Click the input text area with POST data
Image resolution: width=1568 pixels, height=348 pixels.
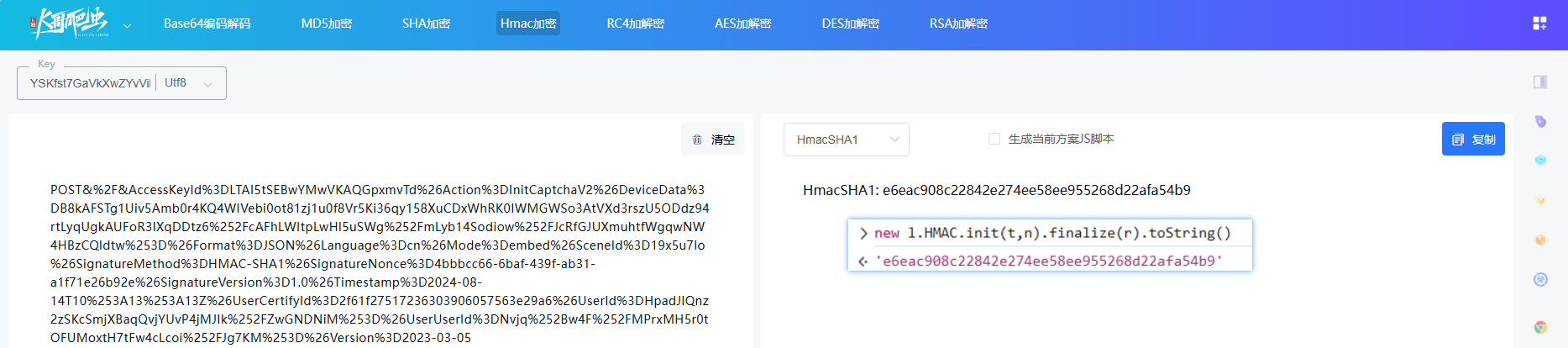click(x=380, y=263)
